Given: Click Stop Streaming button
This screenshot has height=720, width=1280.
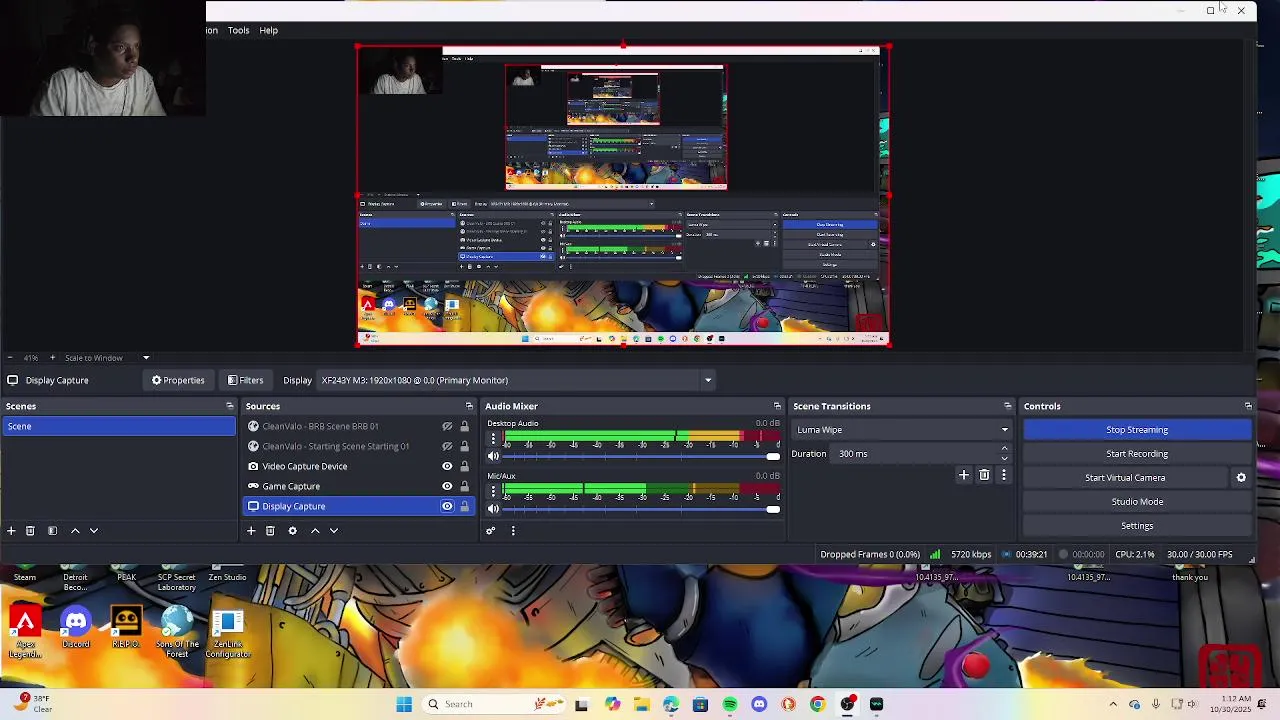Looking at the screenshot, I should 1137,430.
